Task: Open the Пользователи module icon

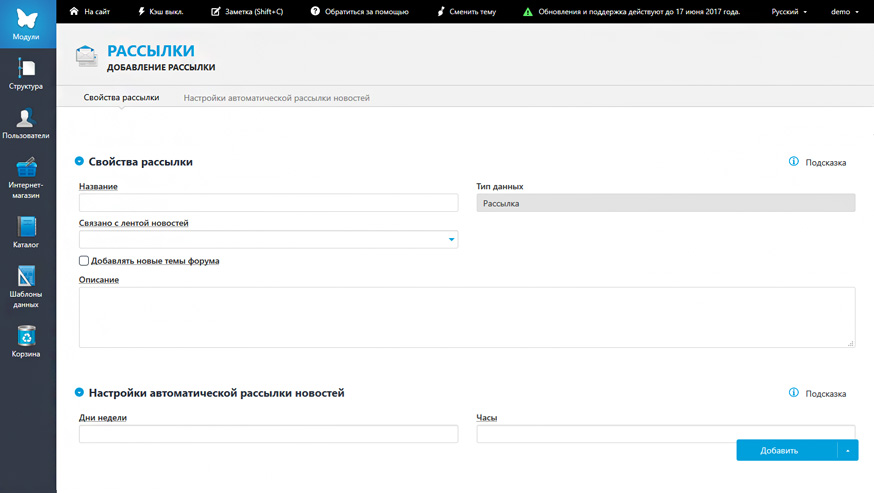Action: tap(25, 118)
